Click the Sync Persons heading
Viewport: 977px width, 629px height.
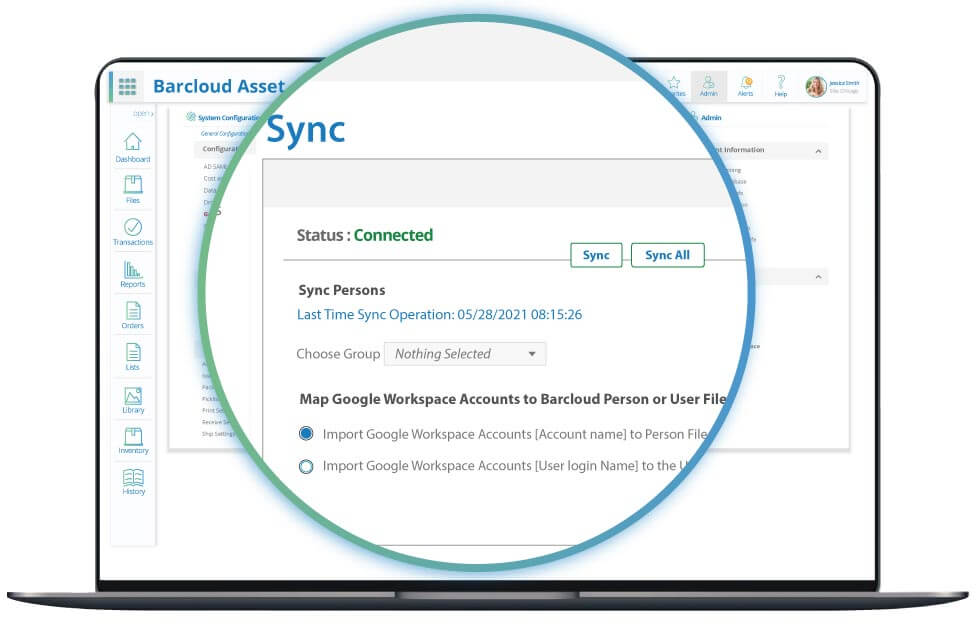pos(341,290)
